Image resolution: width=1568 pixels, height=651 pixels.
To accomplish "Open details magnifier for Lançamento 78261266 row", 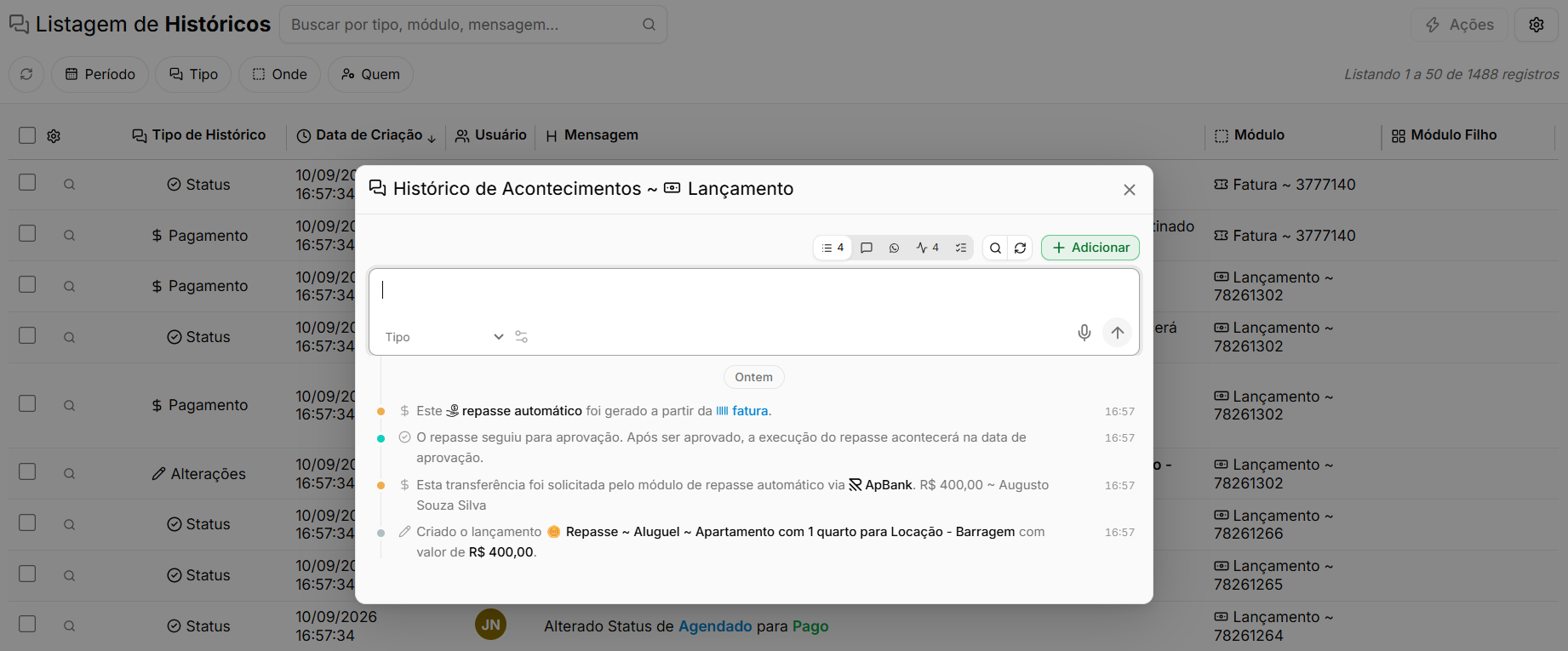I will point(70,524).
